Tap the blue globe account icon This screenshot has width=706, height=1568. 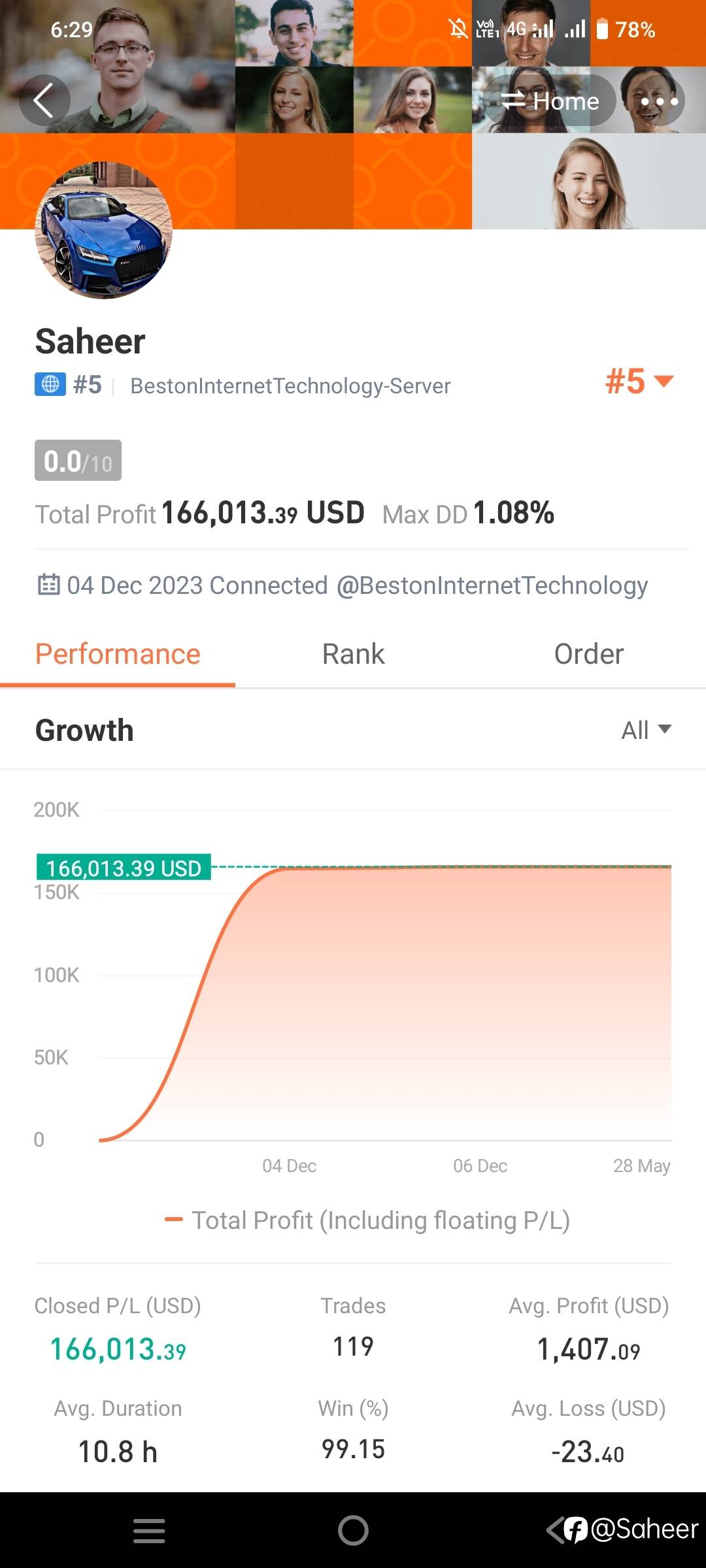50,385
